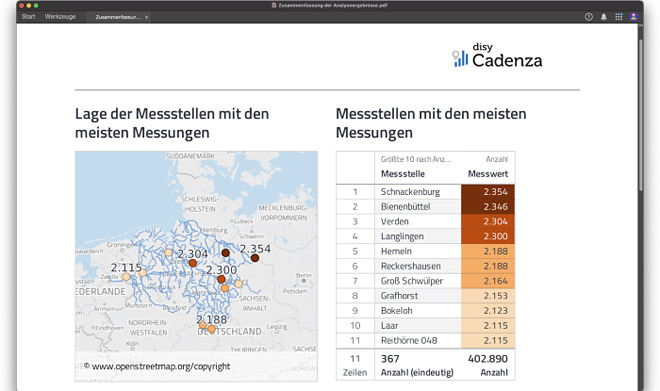Viewport: 660px width, 391px height.
Task: Select the Reithörne 048 table row
Action: (426, 340)
